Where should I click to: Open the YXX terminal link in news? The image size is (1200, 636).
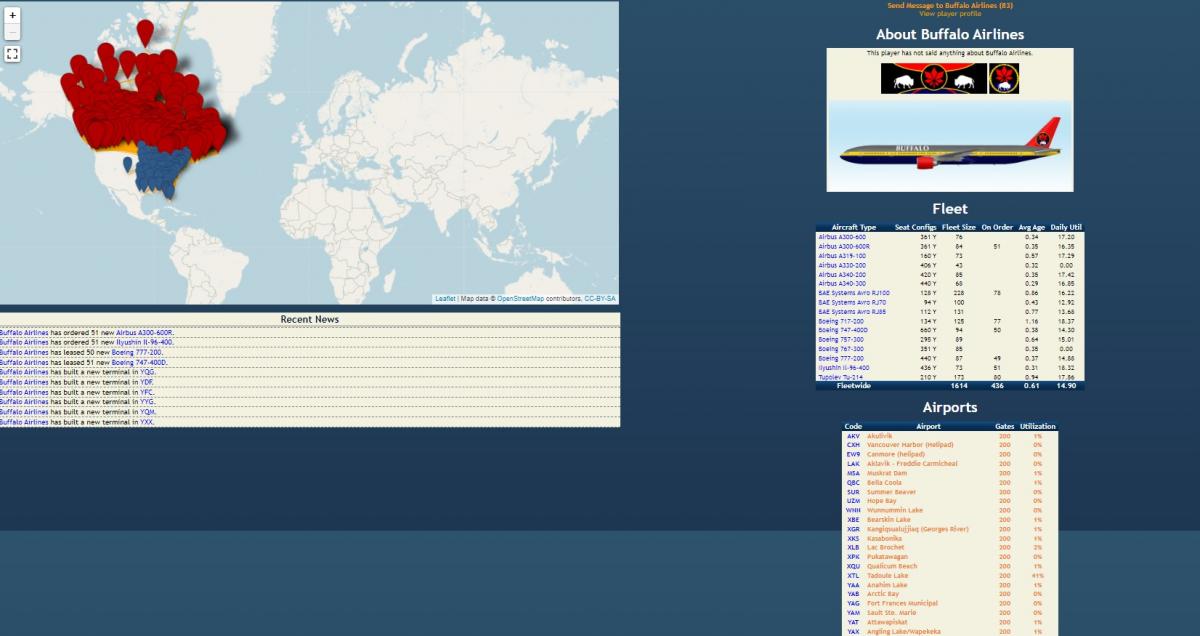point(147,422)
